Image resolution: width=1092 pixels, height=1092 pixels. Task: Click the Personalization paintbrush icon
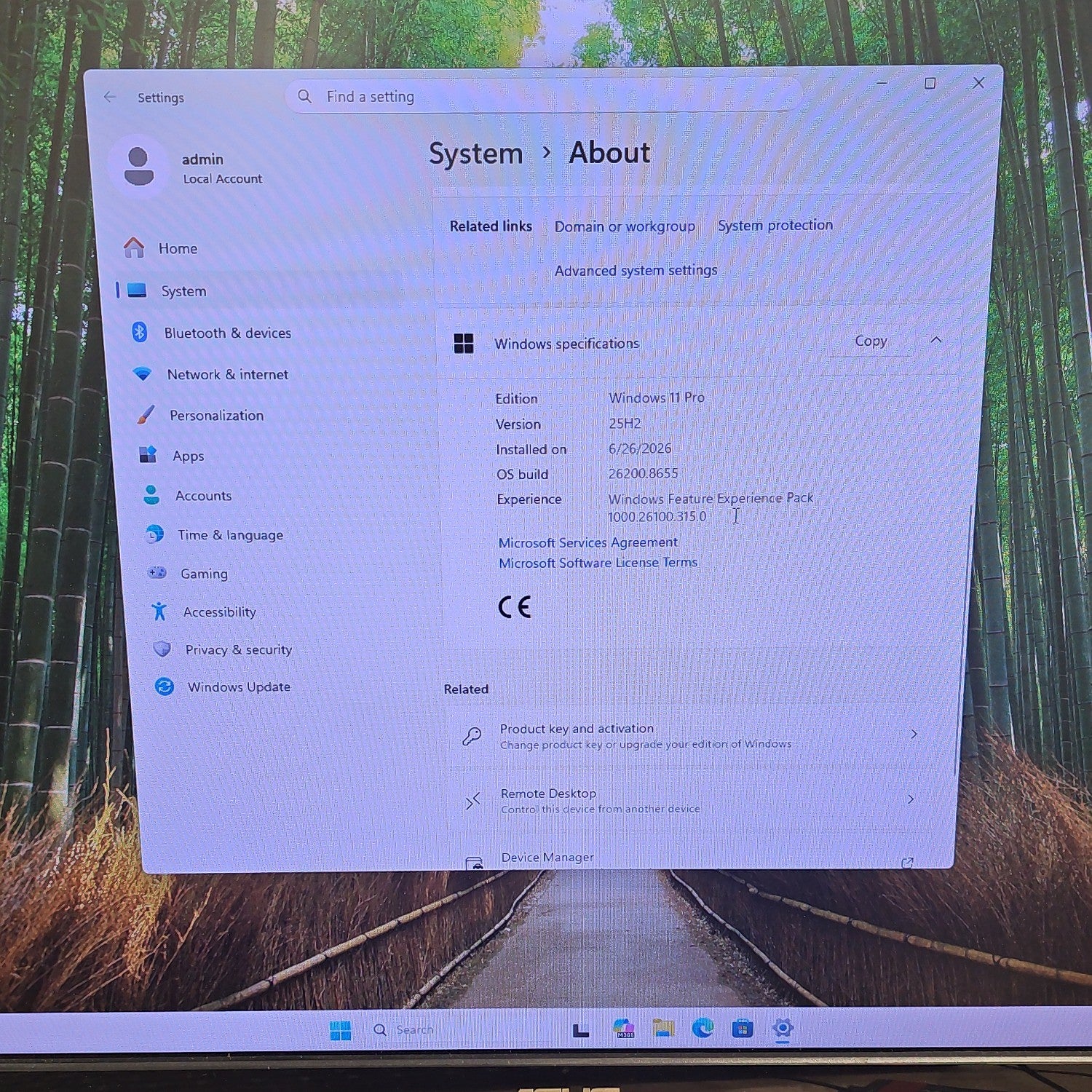click(x=146, y=415)
